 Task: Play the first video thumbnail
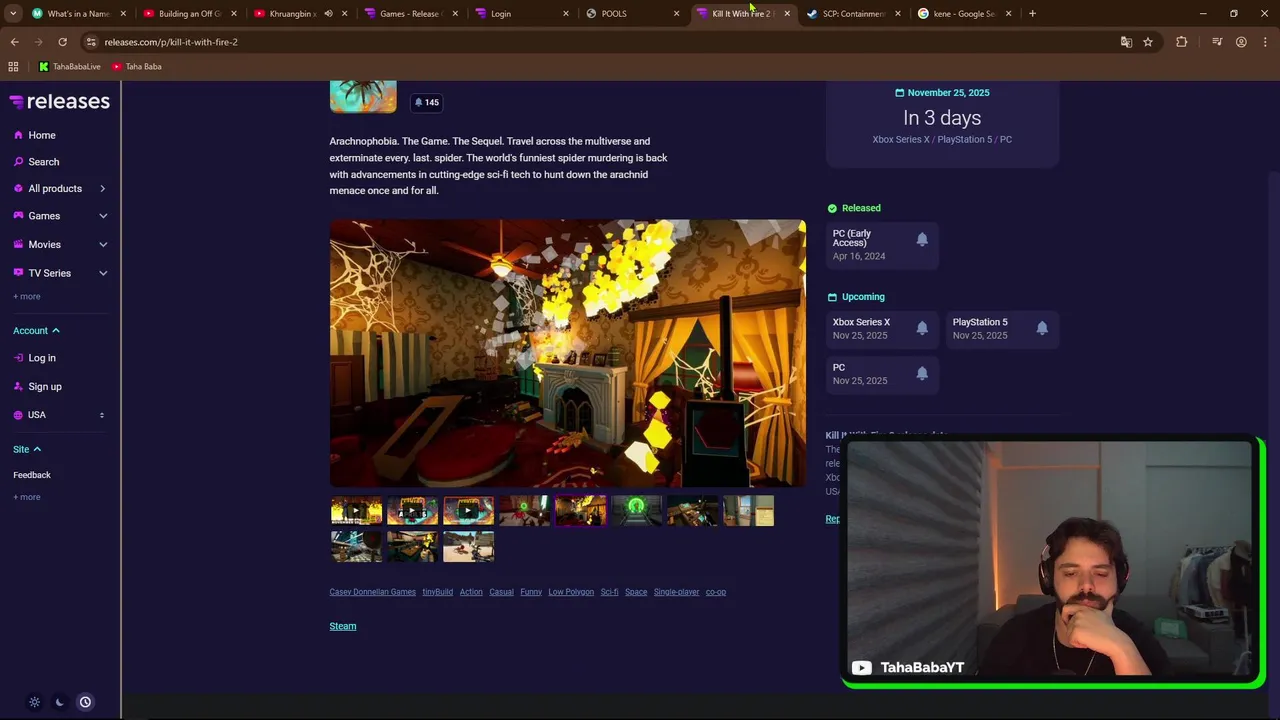pos(356,511)
